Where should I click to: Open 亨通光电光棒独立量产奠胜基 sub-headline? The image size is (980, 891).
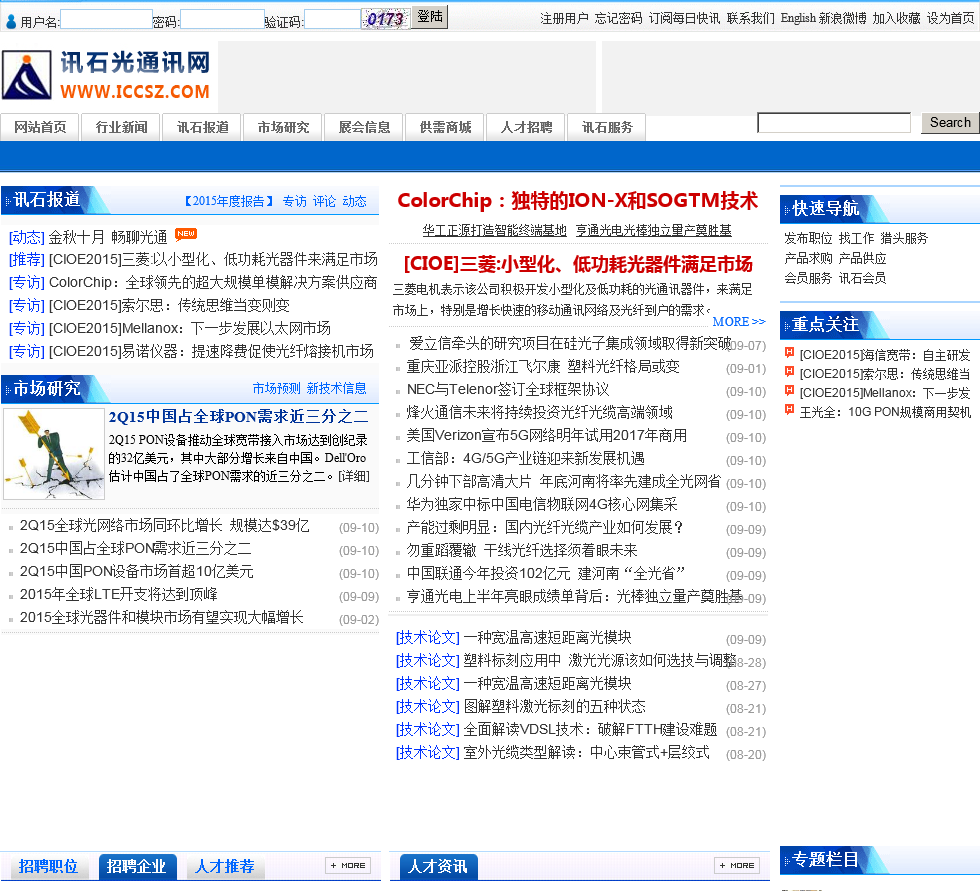point(654,231)
